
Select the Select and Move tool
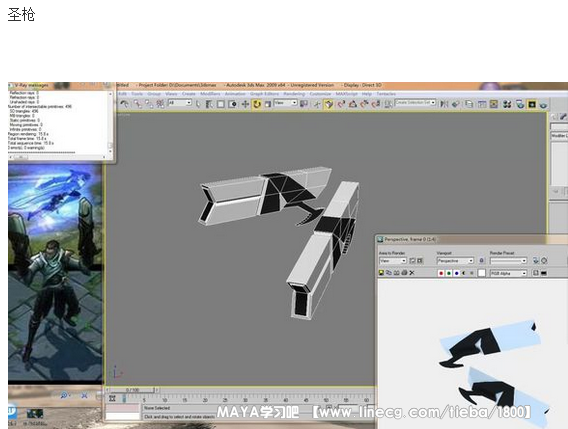(245, 104)
